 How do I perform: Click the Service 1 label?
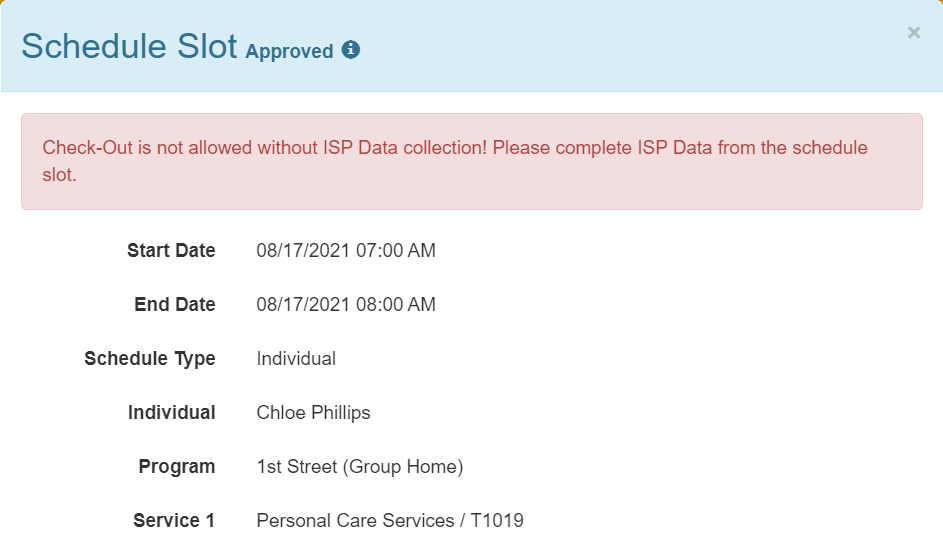point(174,520)
